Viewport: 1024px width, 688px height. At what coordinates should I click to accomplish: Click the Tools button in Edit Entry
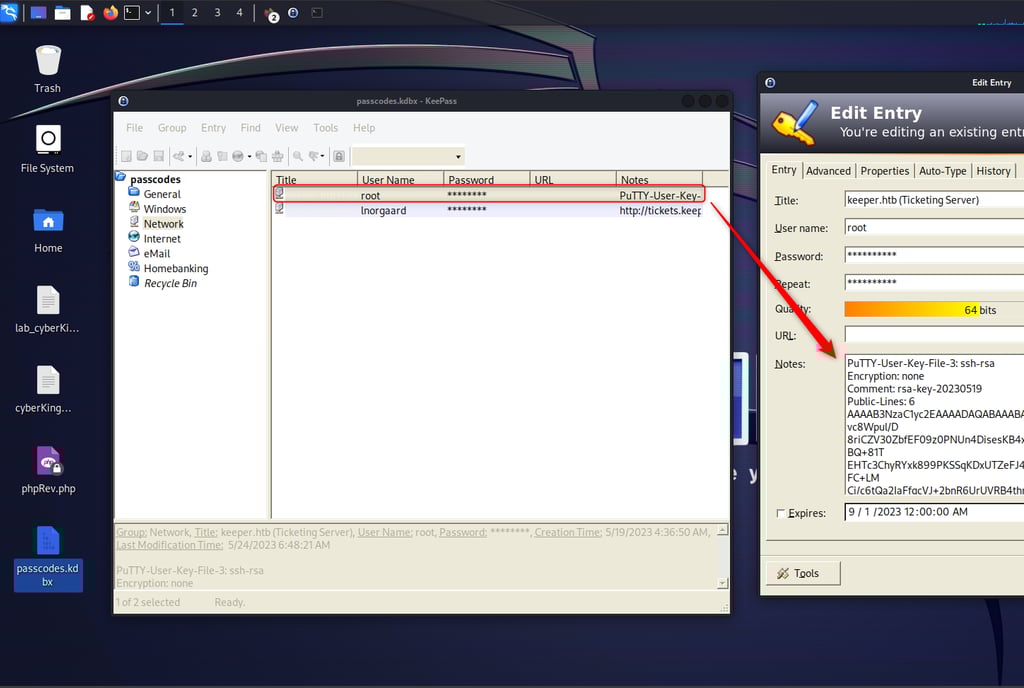coord(803,573)
